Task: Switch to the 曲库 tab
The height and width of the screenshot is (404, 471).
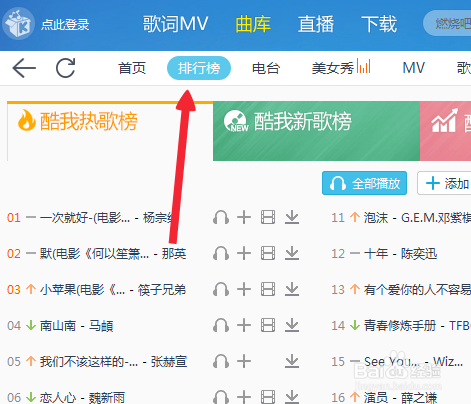Action: (253, 24)
